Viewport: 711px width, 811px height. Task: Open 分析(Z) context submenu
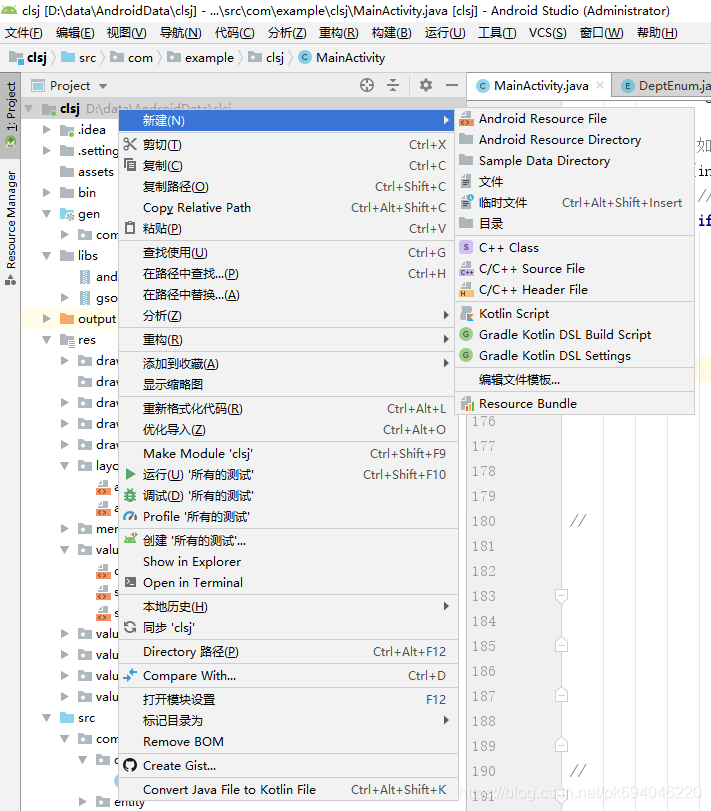(x=288, y=316)
